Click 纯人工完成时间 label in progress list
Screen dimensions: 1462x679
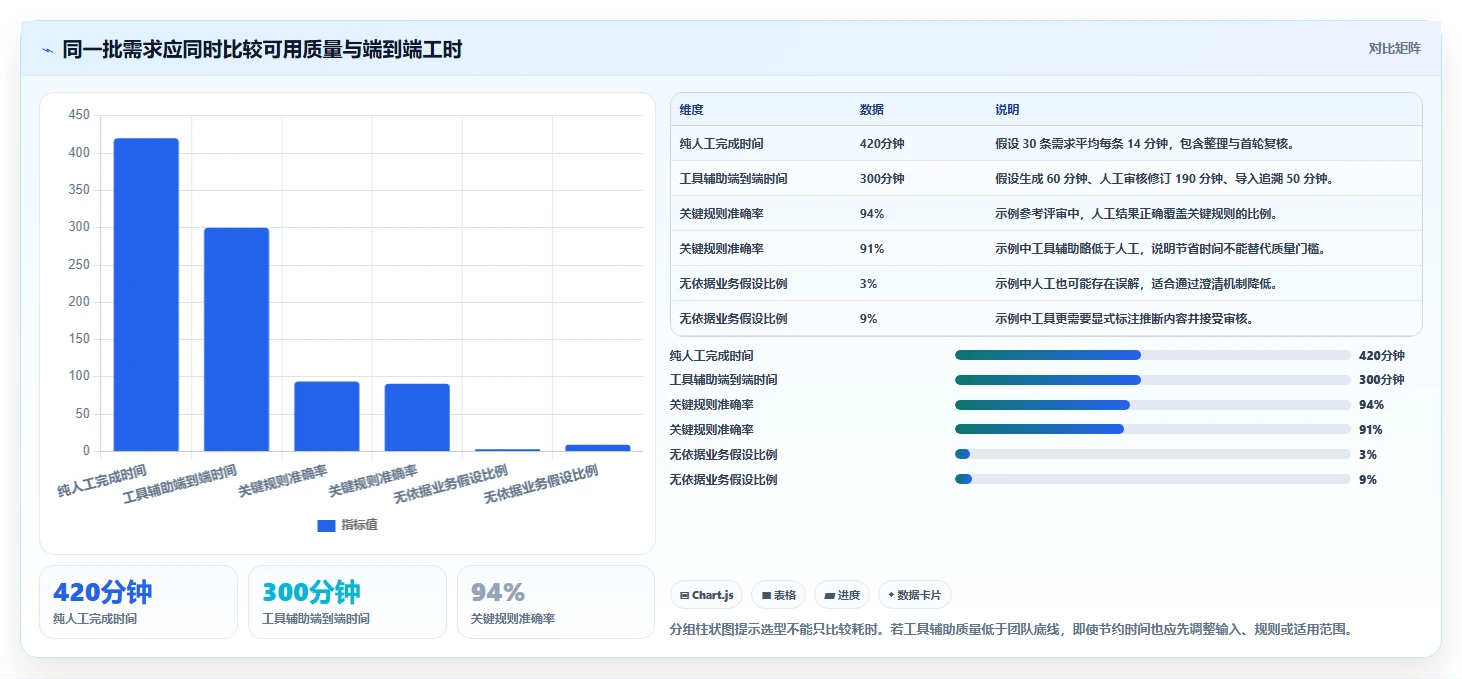[x=711, y=356]
